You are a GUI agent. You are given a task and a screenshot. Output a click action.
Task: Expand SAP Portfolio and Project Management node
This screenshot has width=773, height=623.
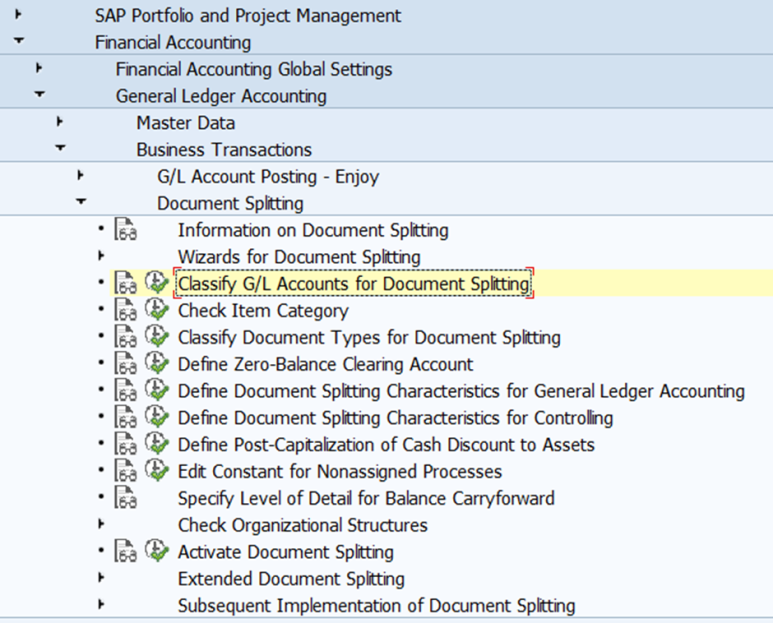coord(18,14)
